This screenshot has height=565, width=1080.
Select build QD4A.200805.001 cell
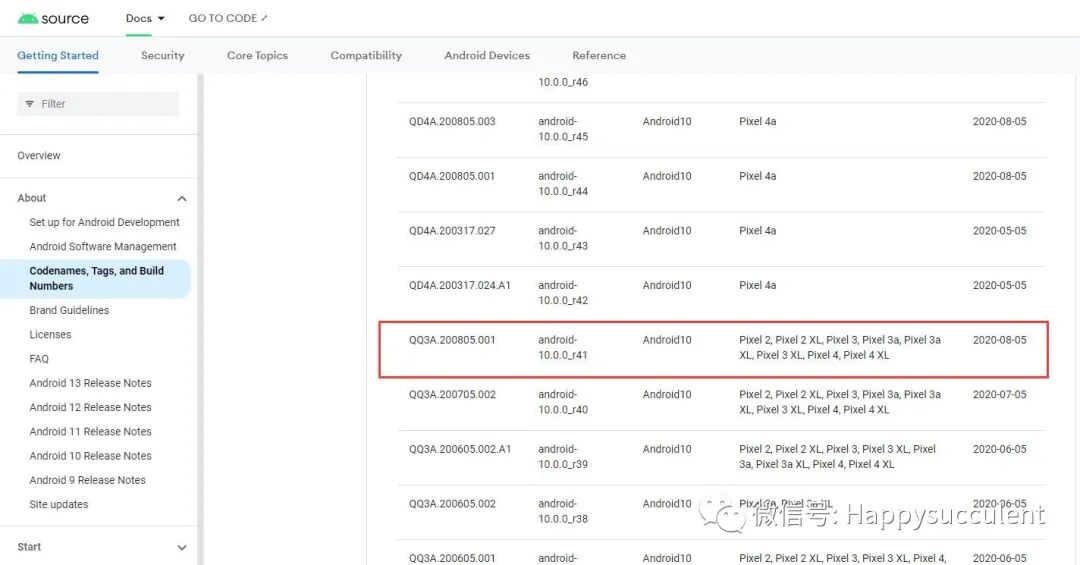pos(452,176)
